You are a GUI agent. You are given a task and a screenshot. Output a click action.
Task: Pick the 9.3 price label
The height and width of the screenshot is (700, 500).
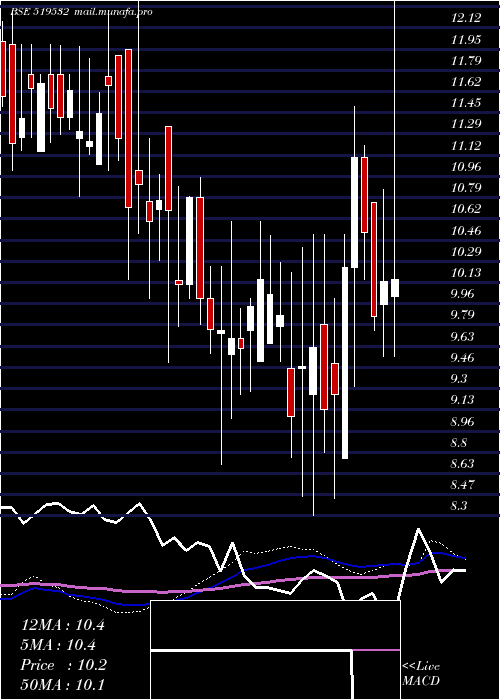tap(460, 379)
